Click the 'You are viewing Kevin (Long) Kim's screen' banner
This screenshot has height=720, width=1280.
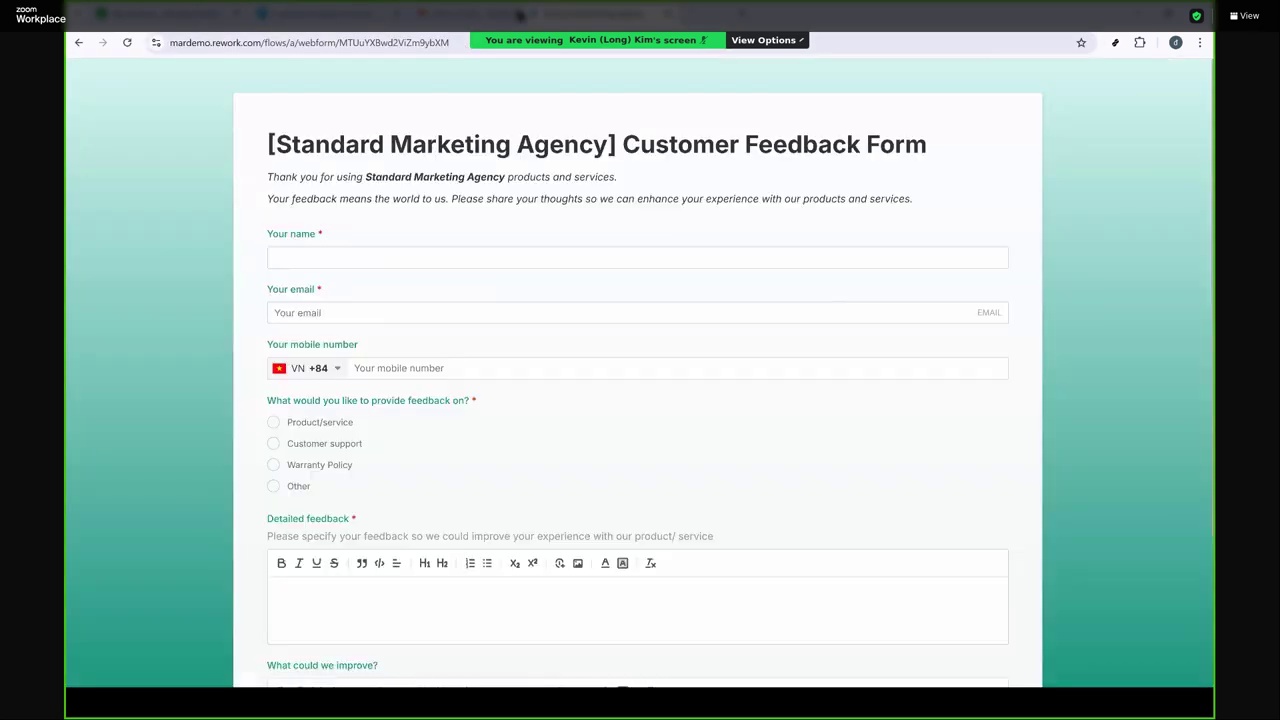tap(597, 40)
